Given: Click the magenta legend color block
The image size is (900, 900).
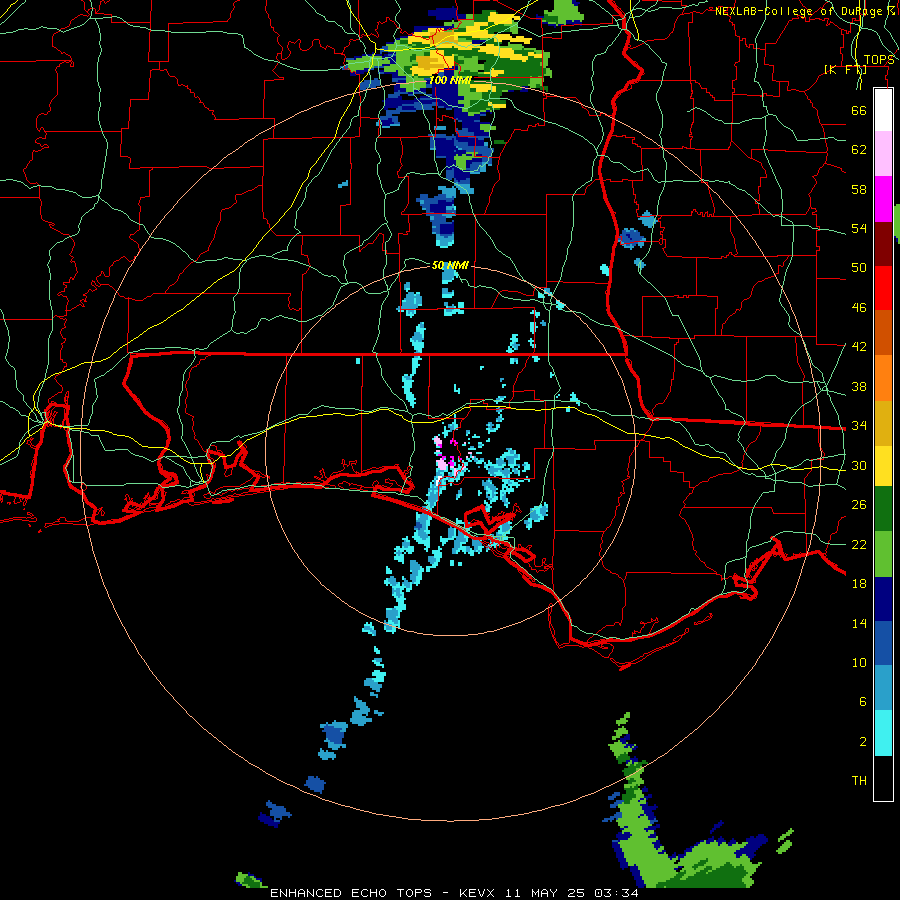Looking at the screenshot, I should pyautogui.click(x=883, y=199).
